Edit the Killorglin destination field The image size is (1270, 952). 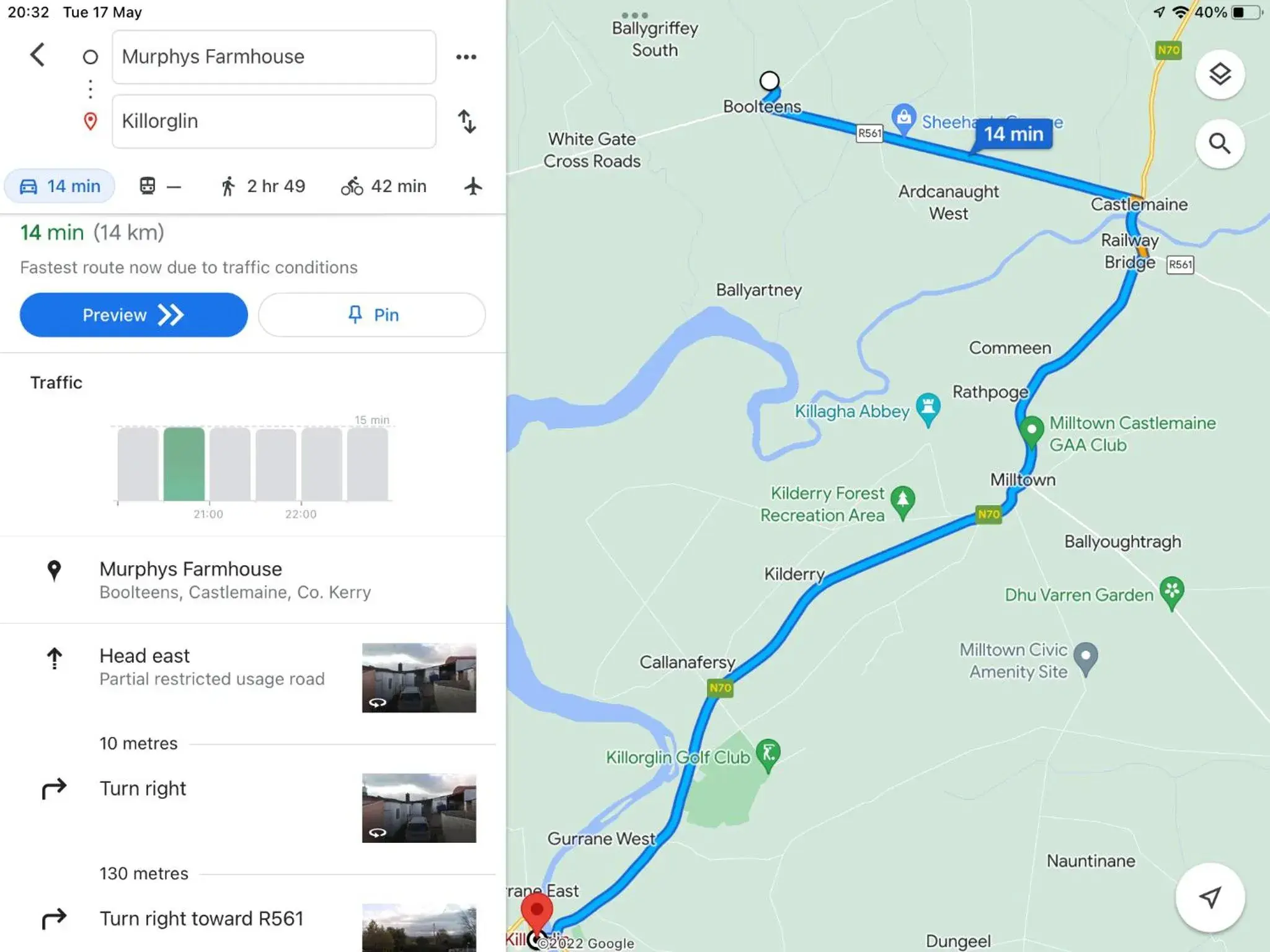pos(273,121)
